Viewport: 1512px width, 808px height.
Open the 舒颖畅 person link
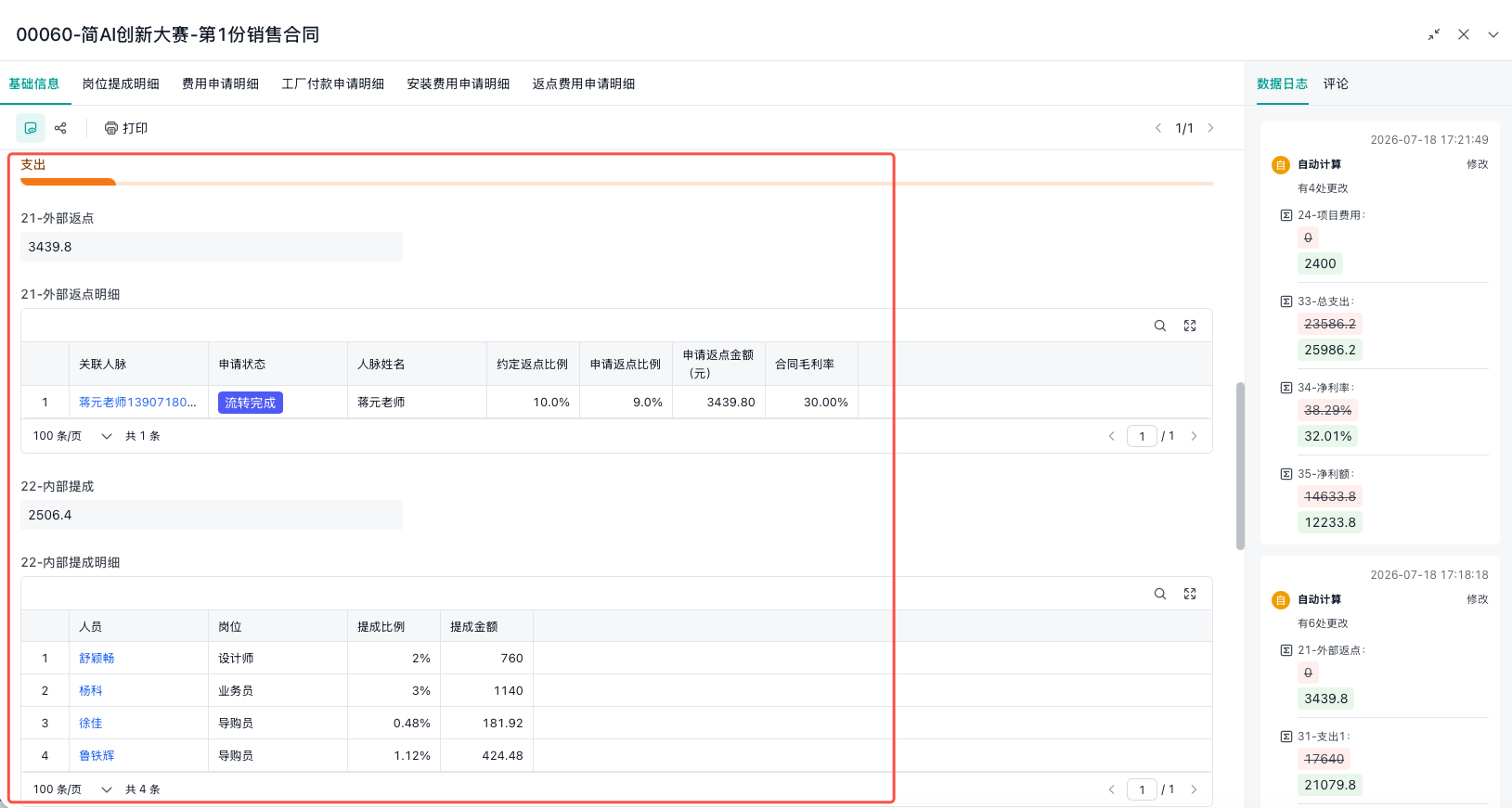(x=97, y=659)
